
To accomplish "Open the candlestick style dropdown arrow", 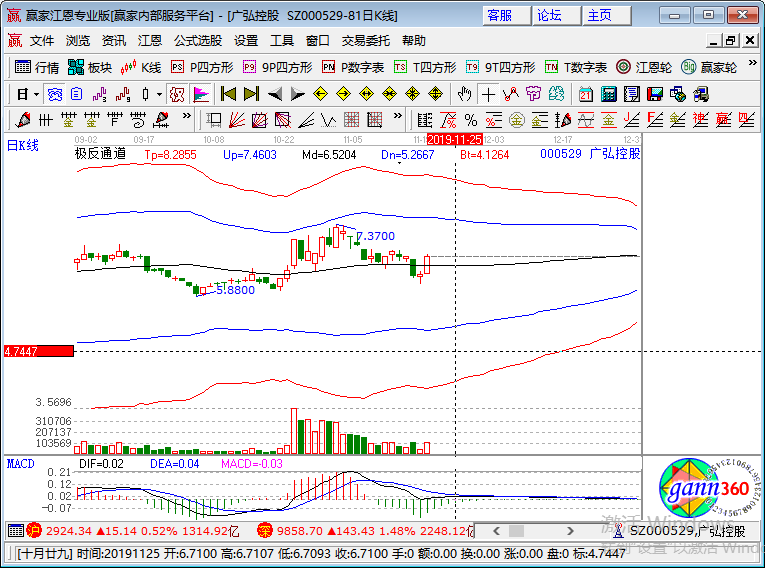I will tap(159, 94).
